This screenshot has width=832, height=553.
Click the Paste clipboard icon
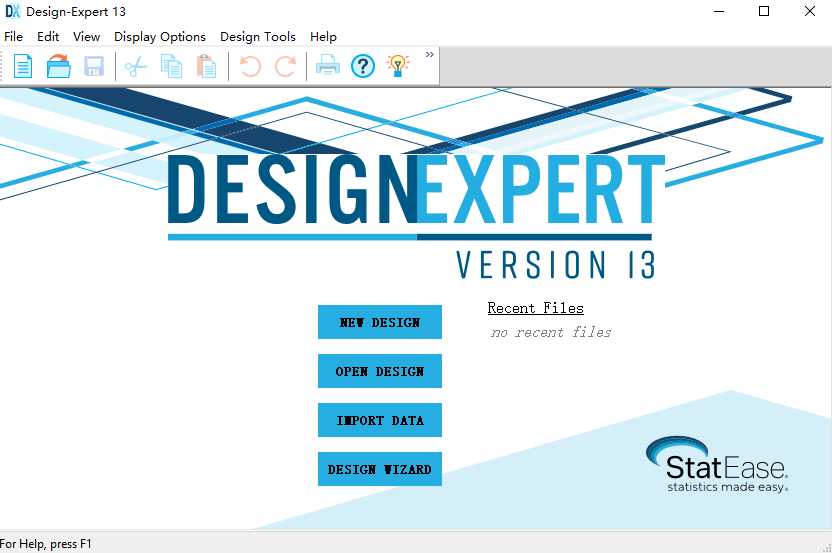click(x=206, y=66)
